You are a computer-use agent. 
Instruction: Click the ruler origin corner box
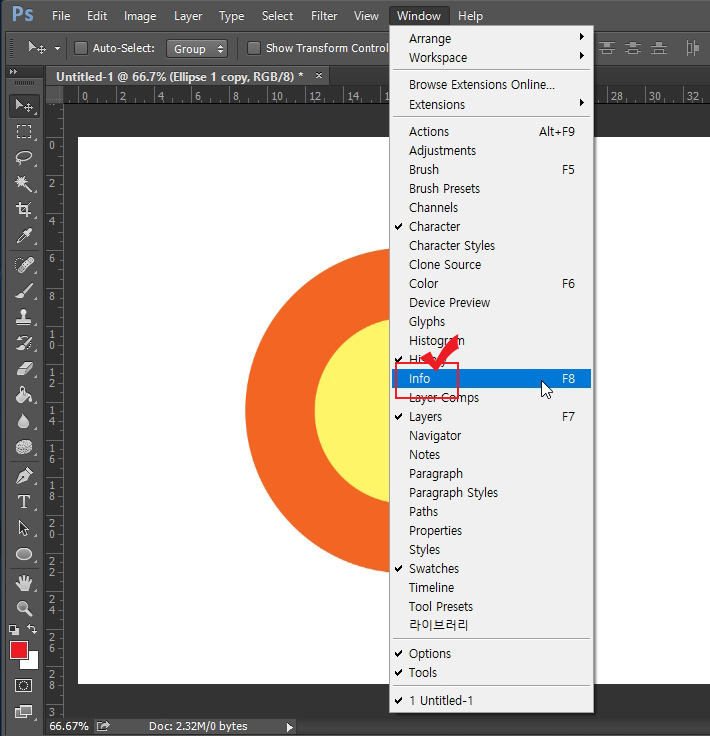[x=54, y=94]
